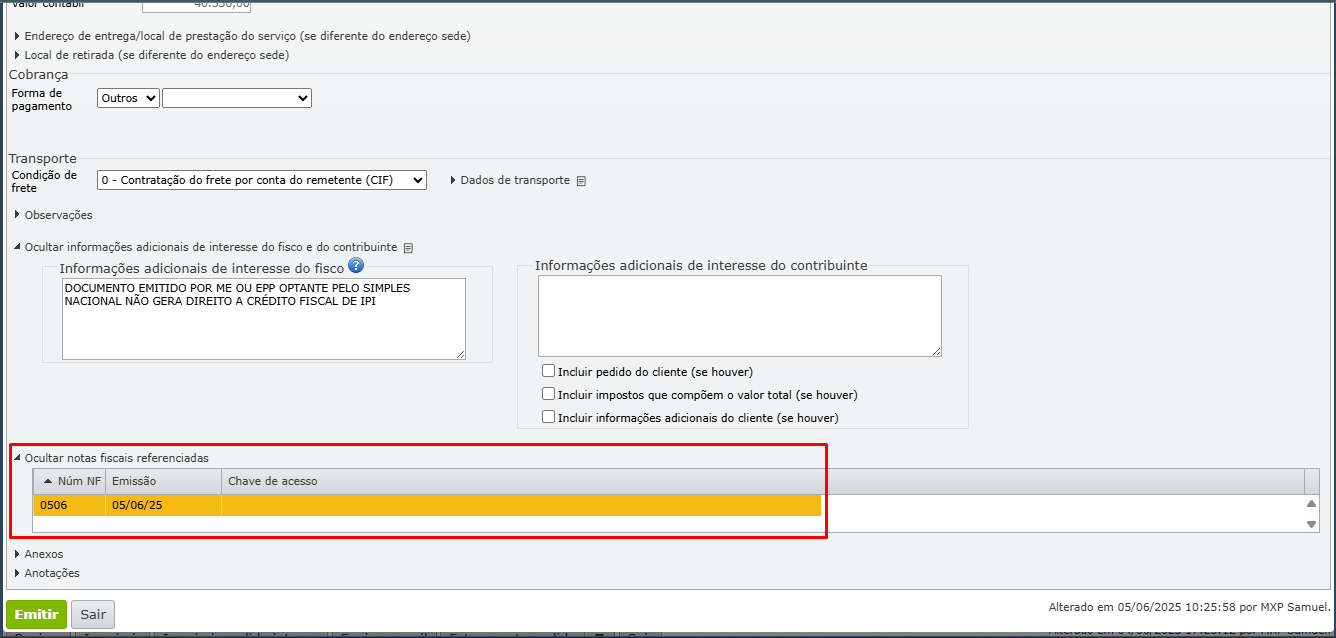The image size is (1336, 638).
Task: Expand the Anotações section
Action: pyautogui.click(x=47, y=573)
